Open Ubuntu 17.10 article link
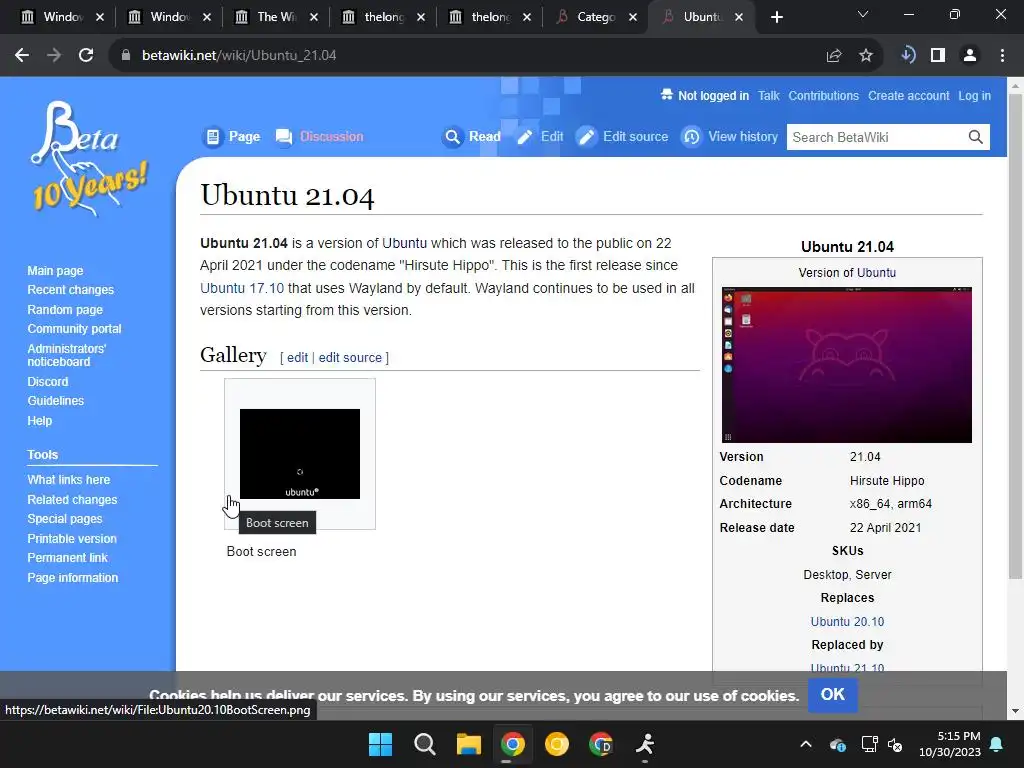This screenshot has width=1024, height=768. pos(242,288)
